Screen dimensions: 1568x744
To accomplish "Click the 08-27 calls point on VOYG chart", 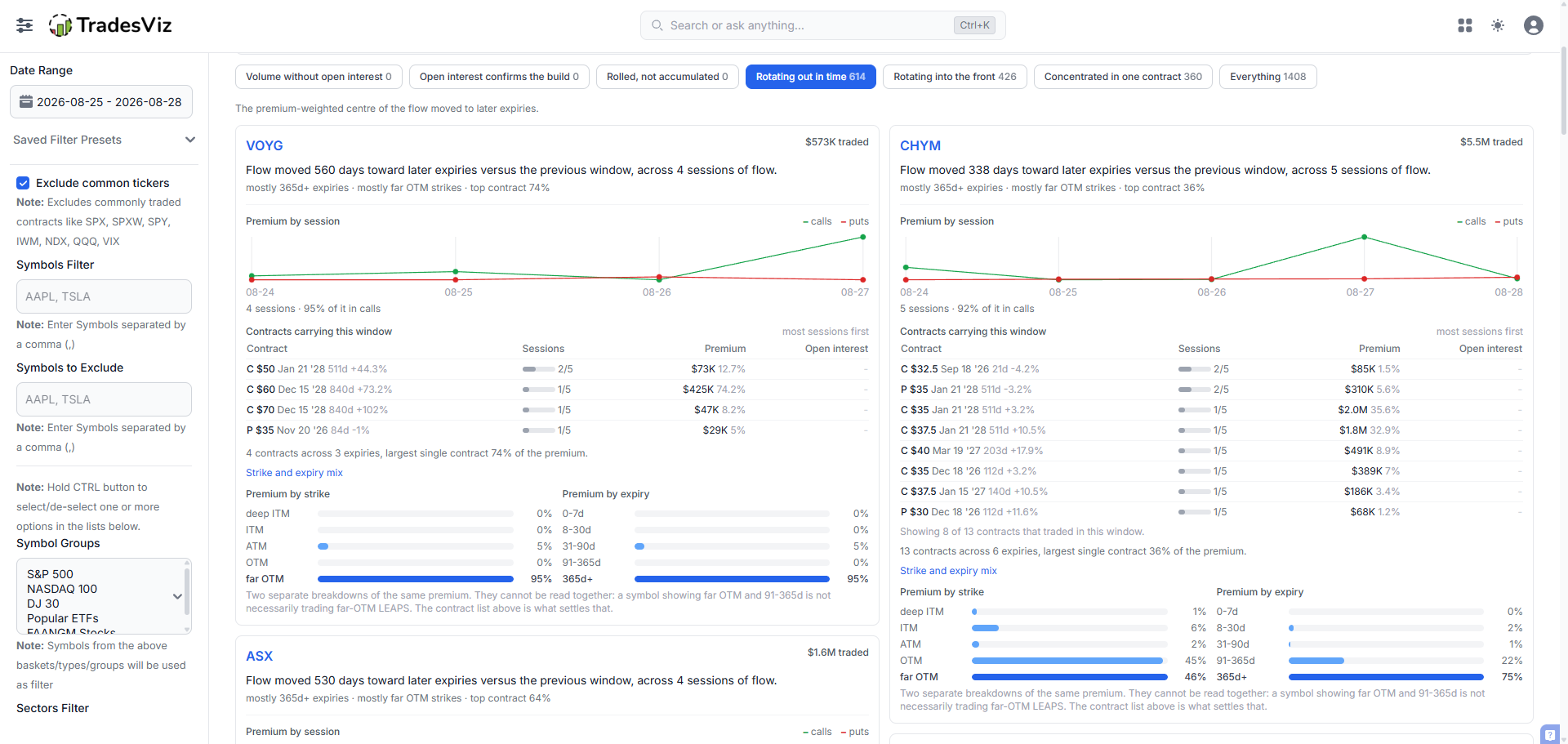I will click(862, 238).
